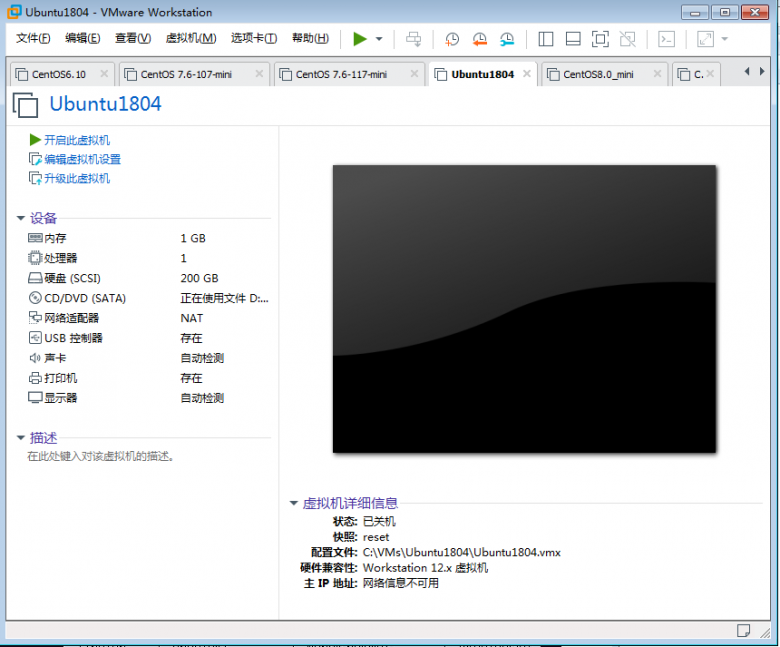The height and width of the screenshot is (647, 780).
Task: Select the 处理器 processor device row
Action: 148,258
